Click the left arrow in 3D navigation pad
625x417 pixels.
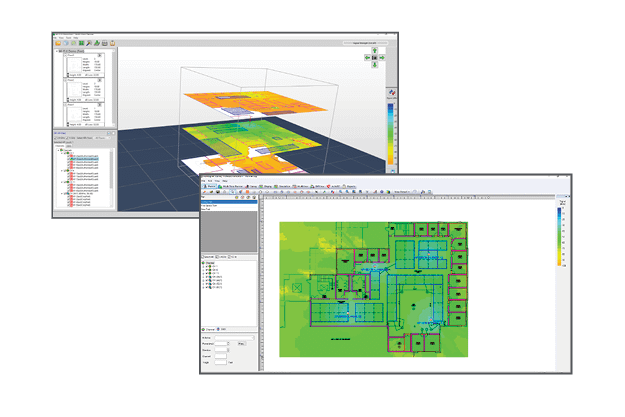click(367, 58)
